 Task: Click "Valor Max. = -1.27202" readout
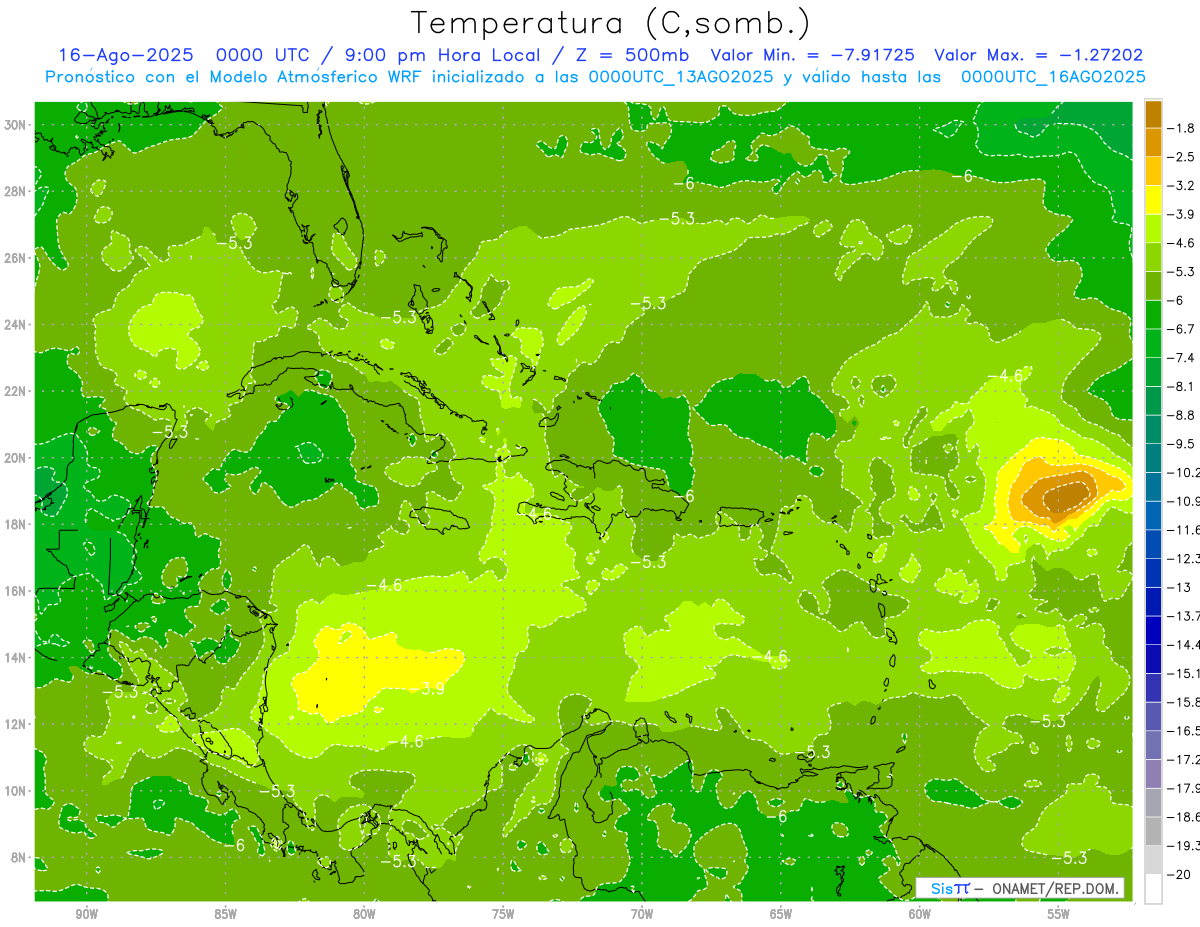tap(1038, 55)
